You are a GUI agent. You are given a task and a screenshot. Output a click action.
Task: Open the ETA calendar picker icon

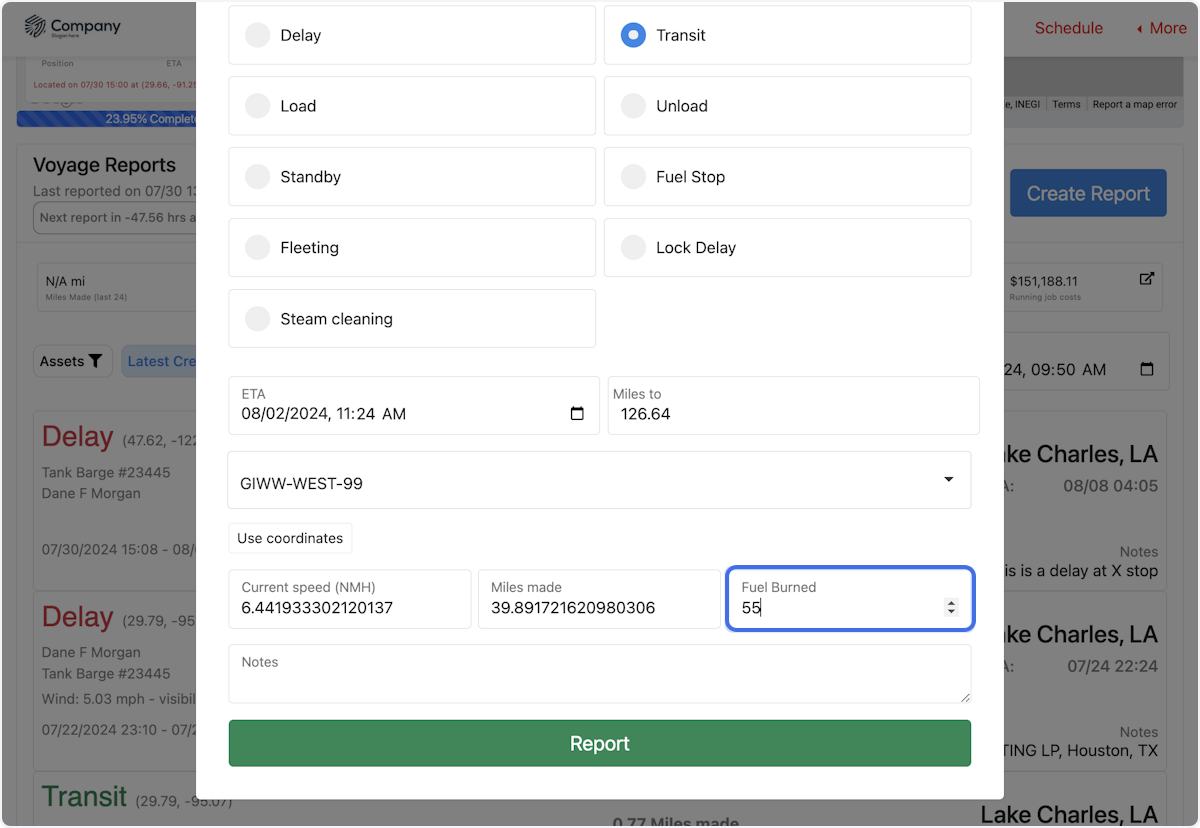(577, 414)
